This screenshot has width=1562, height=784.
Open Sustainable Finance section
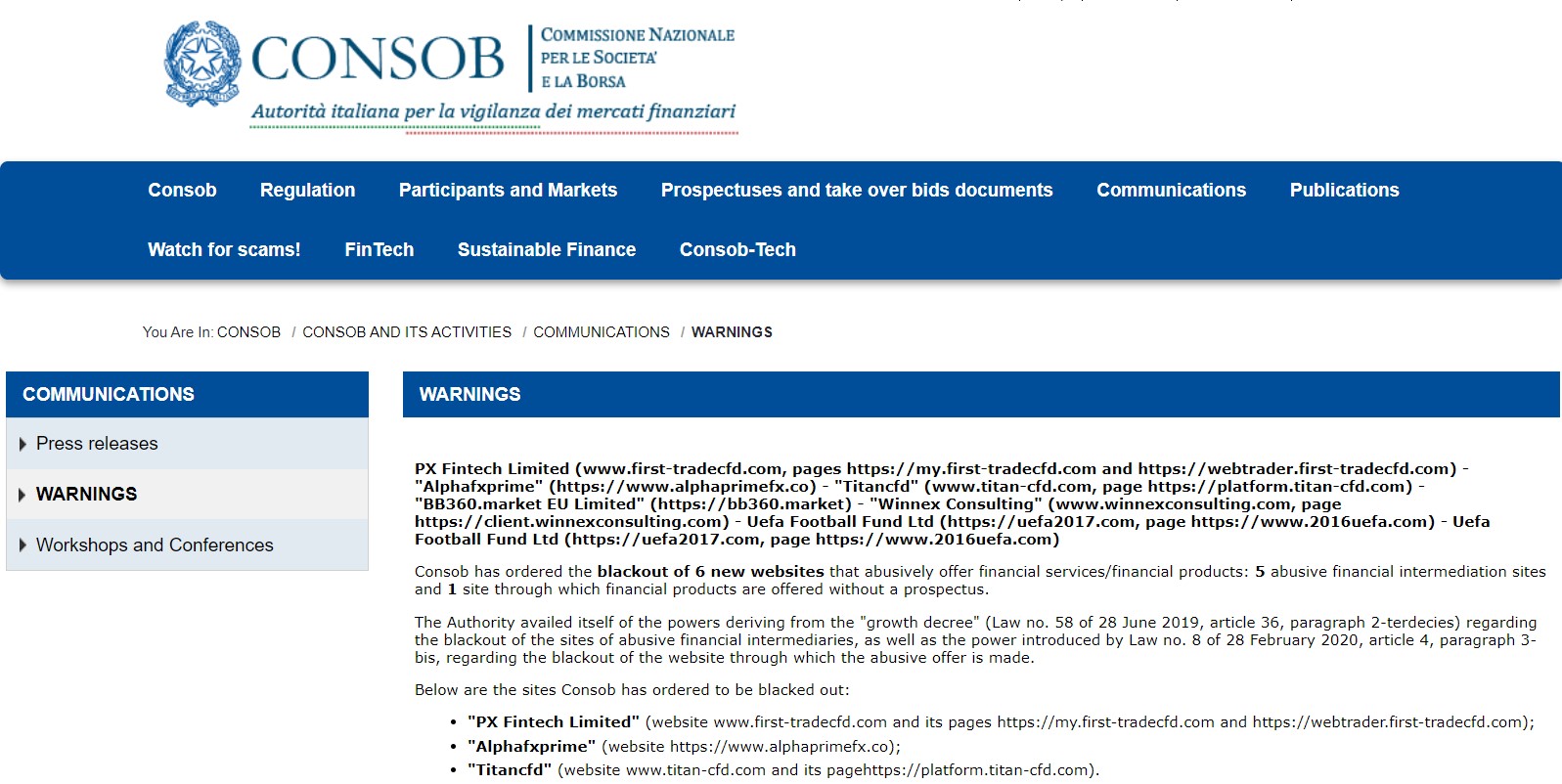pos(547,250)
